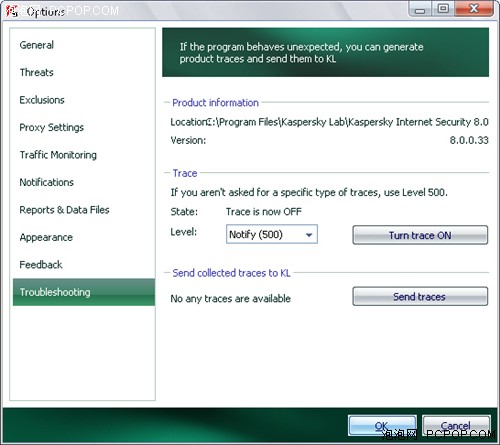
Task: Click the Kaspersky icon in the title bar
Action: coord(12,11)
